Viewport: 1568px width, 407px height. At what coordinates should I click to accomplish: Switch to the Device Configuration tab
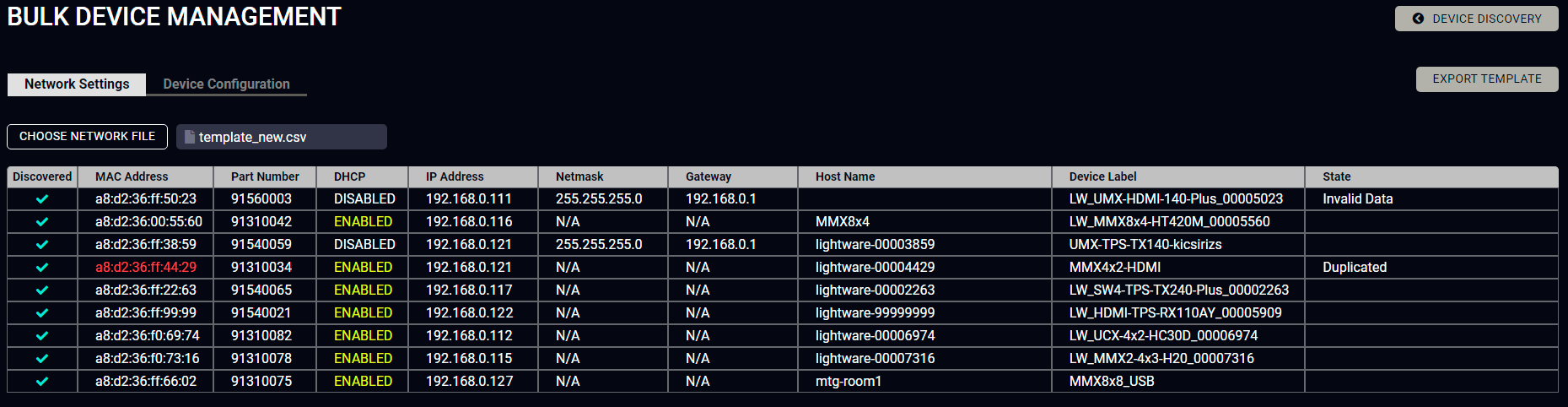pos(226,84)
